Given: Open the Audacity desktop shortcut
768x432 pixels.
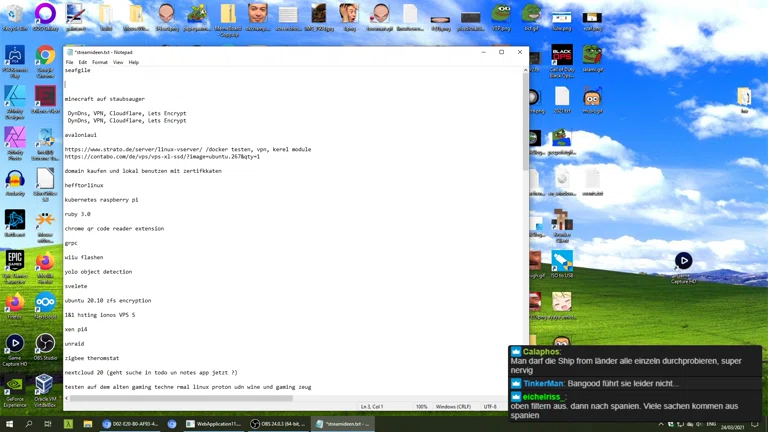Looking at the screenshot, I should tap(15, 182).
